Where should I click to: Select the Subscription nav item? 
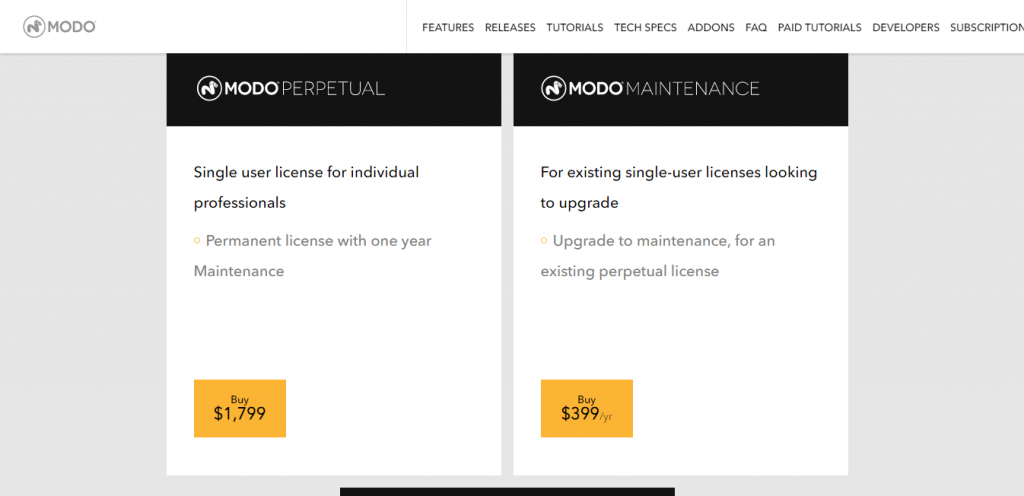click(x=986, y=28)
